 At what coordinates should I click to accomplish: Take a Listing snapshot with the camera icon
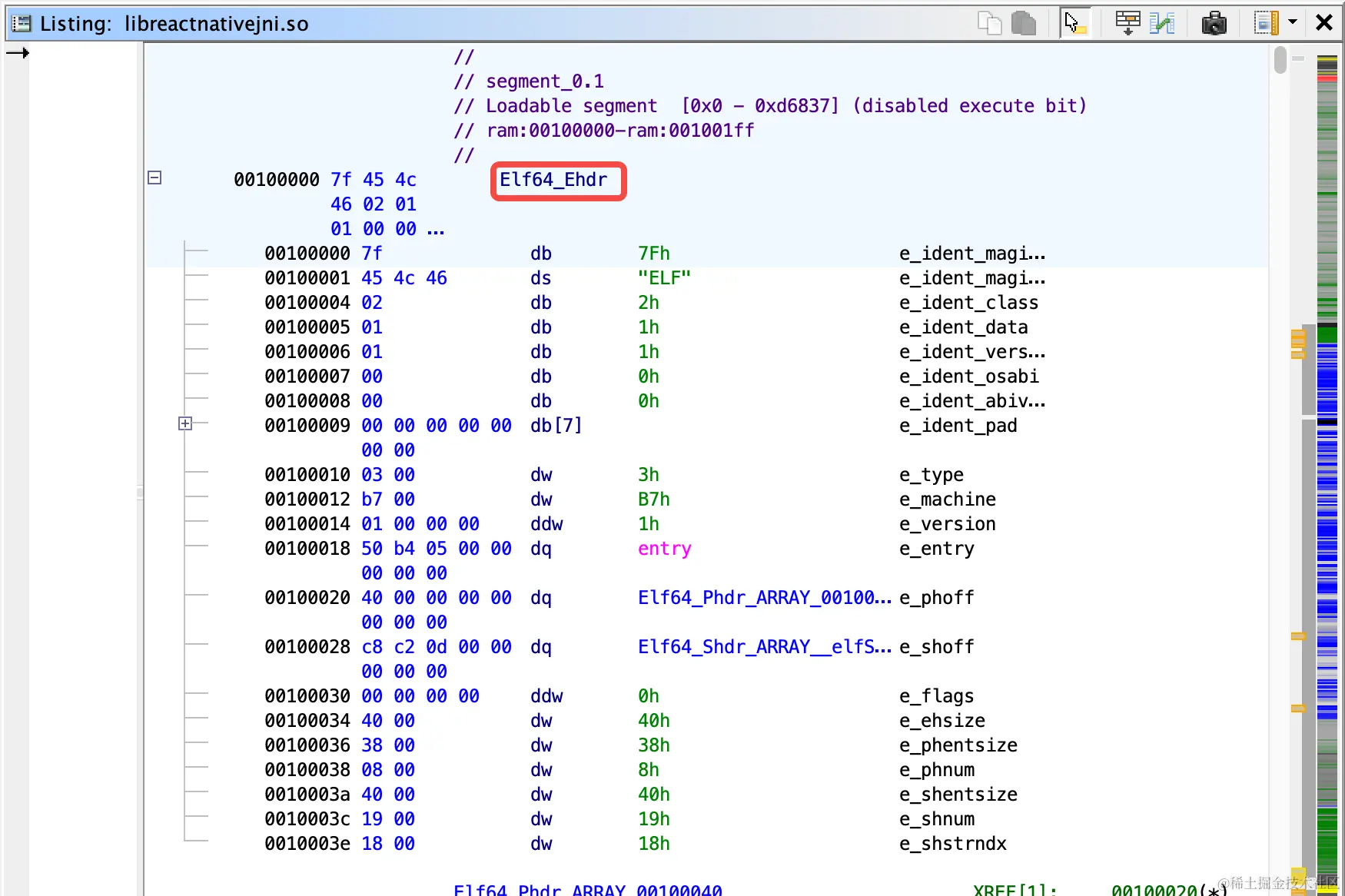point(1214,23)
